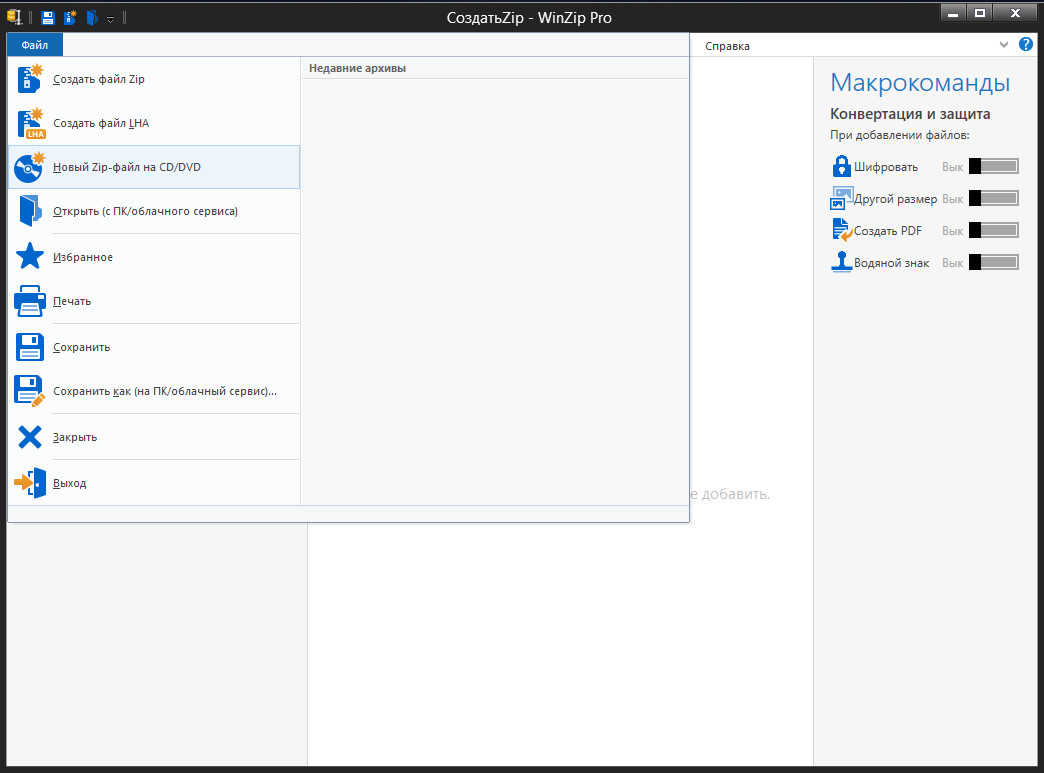This screenshot has width=1044, height=773.
Task: Expand the quick access toolbar customize arrow
Action: [111, 19]
